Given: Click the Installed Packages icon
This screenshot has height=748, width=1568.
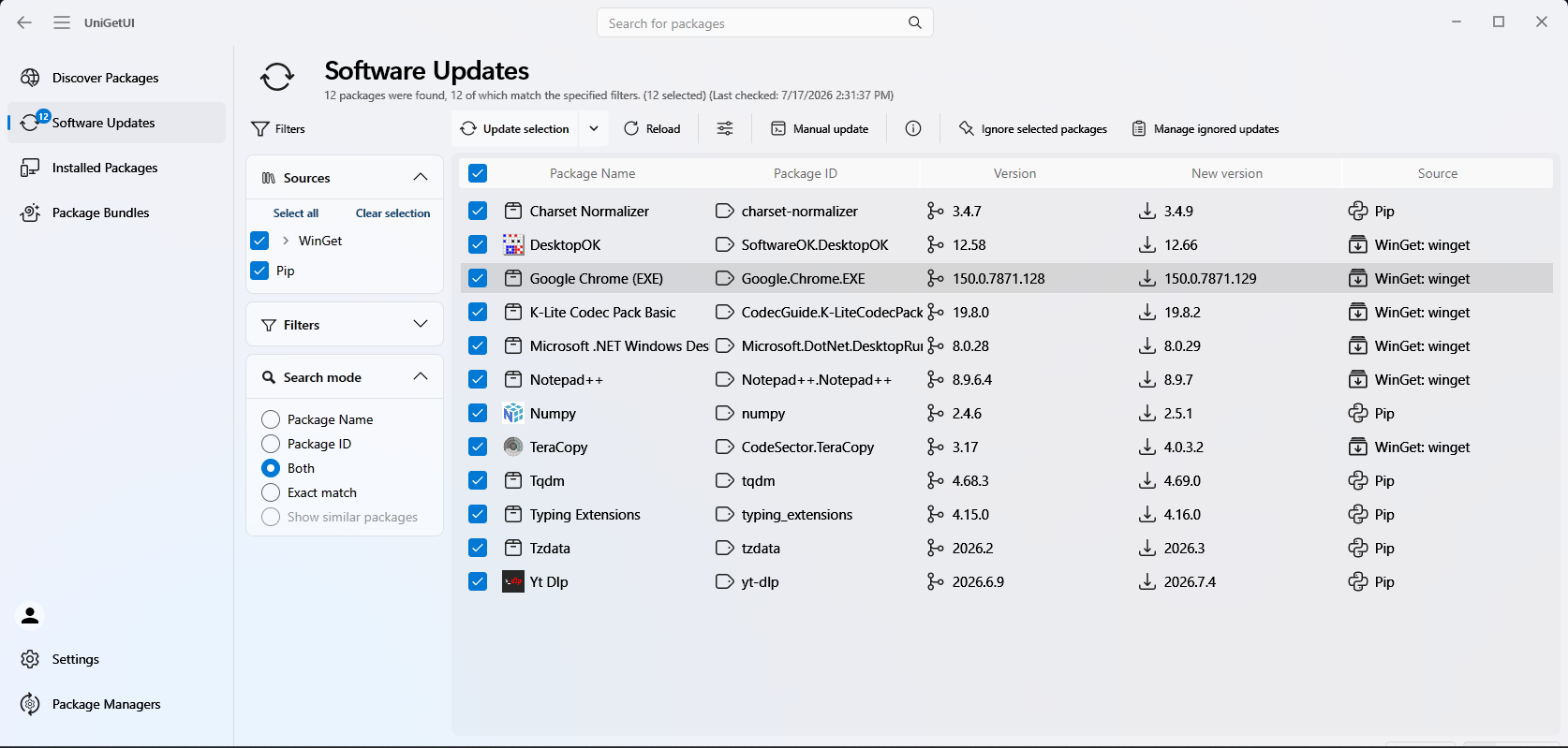Looking at the screenshot, I should pyautogui.click(x=30, y=168).
